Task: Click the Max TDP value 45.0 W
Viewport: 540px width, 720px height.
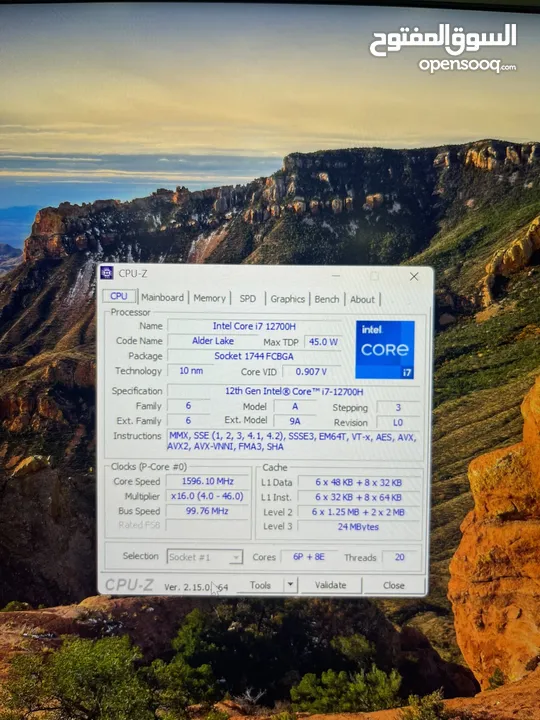Action: tap(323, 342)
